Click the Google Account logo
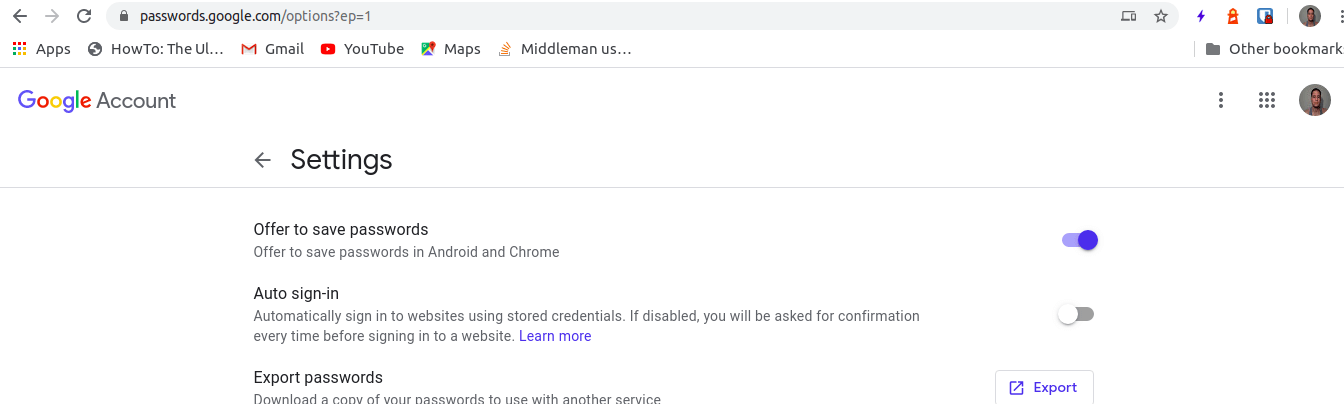Viewport: 1344px width, 404px height. point(97,100)
